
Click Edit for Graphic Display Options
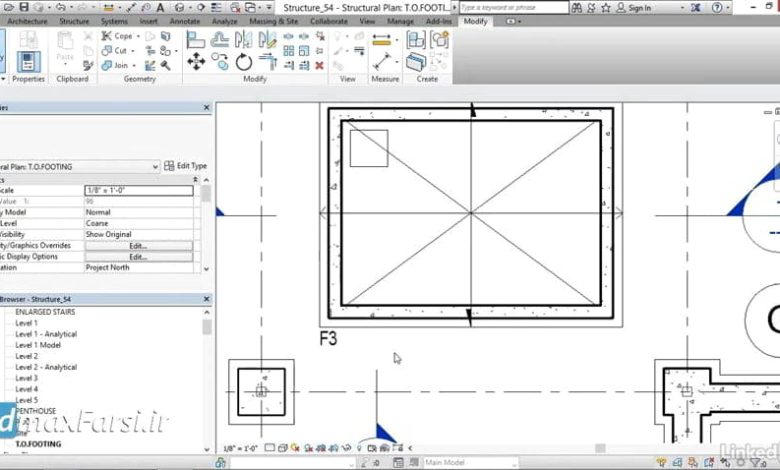[138, 257]
